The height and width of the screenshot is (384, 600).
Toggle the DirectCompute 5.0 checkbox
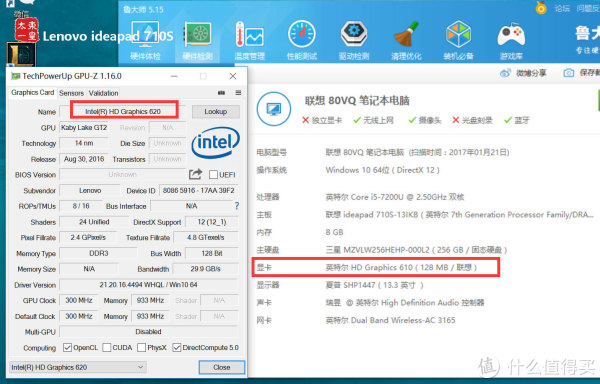[x=176, y=347]
